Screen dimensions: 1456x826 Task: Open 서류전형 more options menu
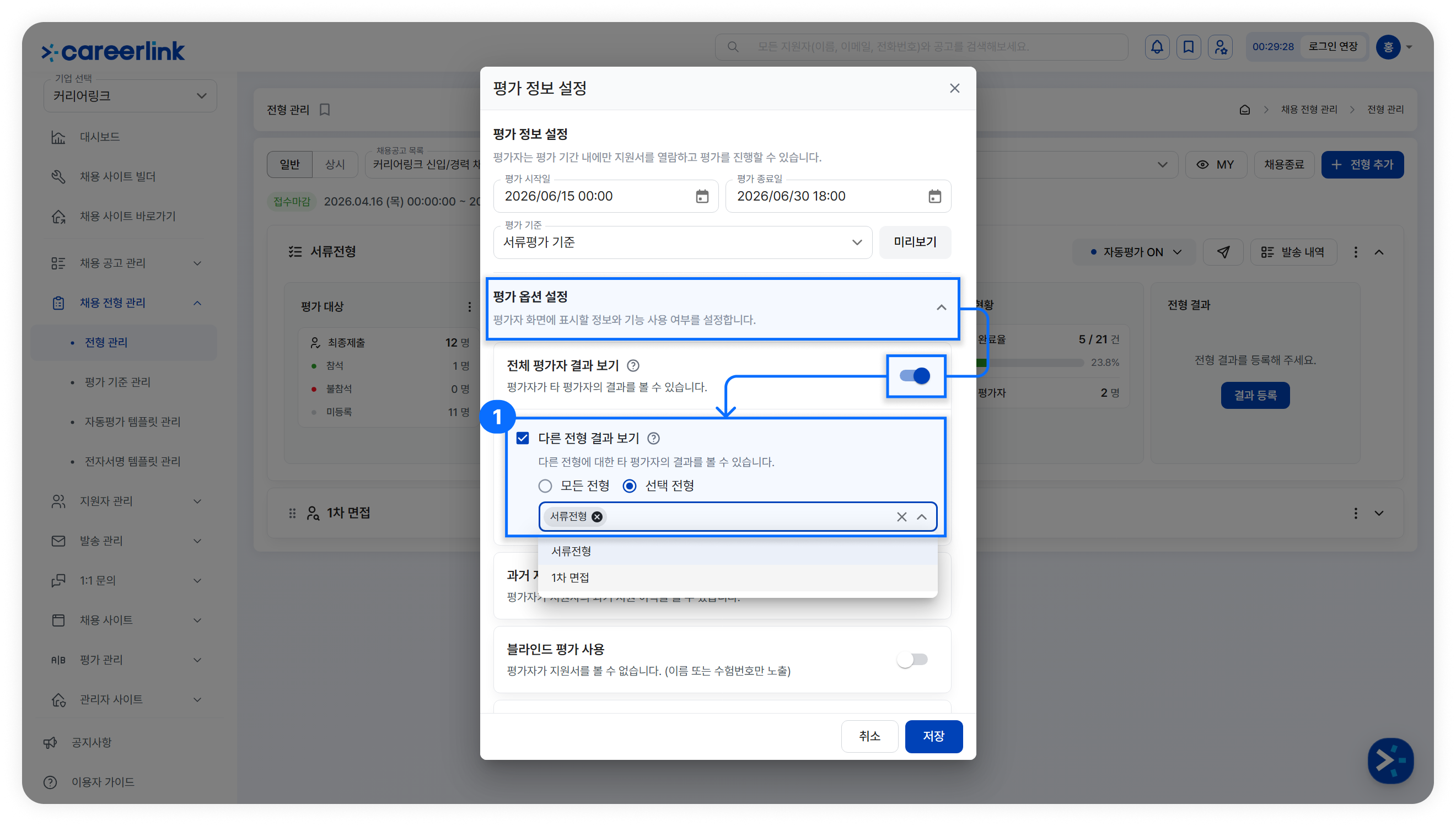pos(1356,252)
